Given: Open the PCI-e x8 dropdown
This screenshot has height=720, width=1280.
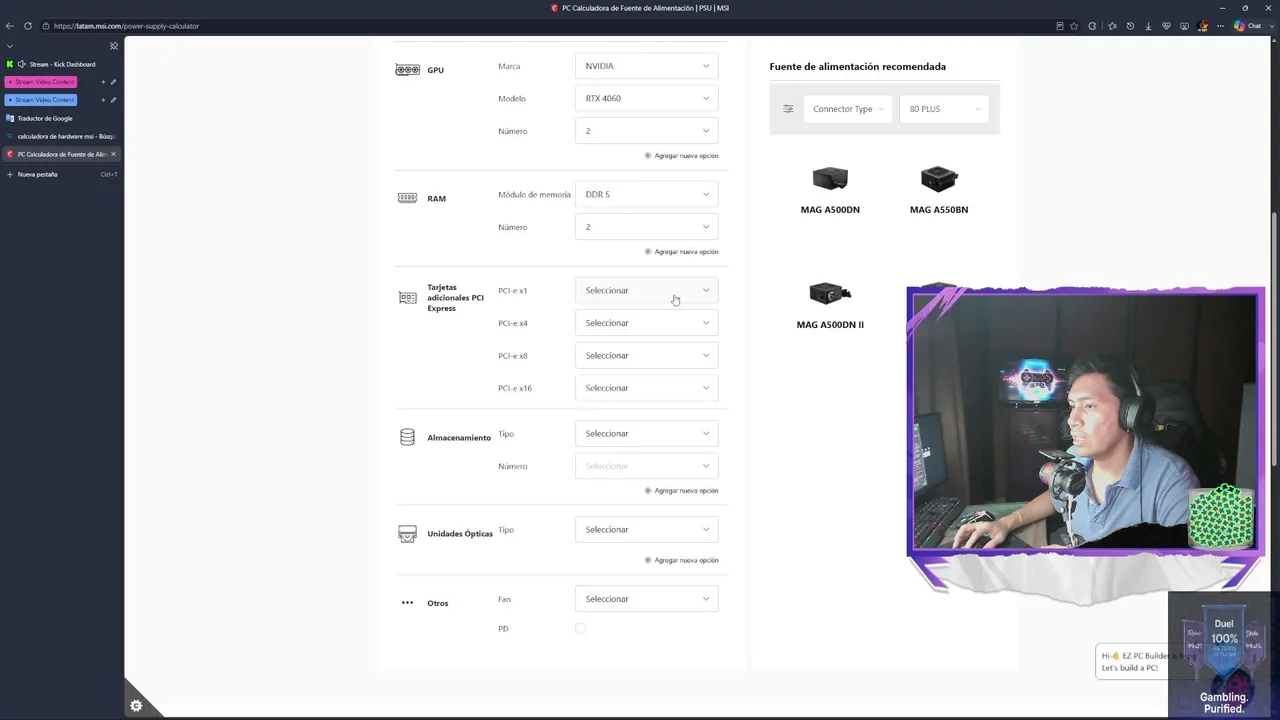Looking at the screenshot, I should pyautogui.click(x=646, y=355).
